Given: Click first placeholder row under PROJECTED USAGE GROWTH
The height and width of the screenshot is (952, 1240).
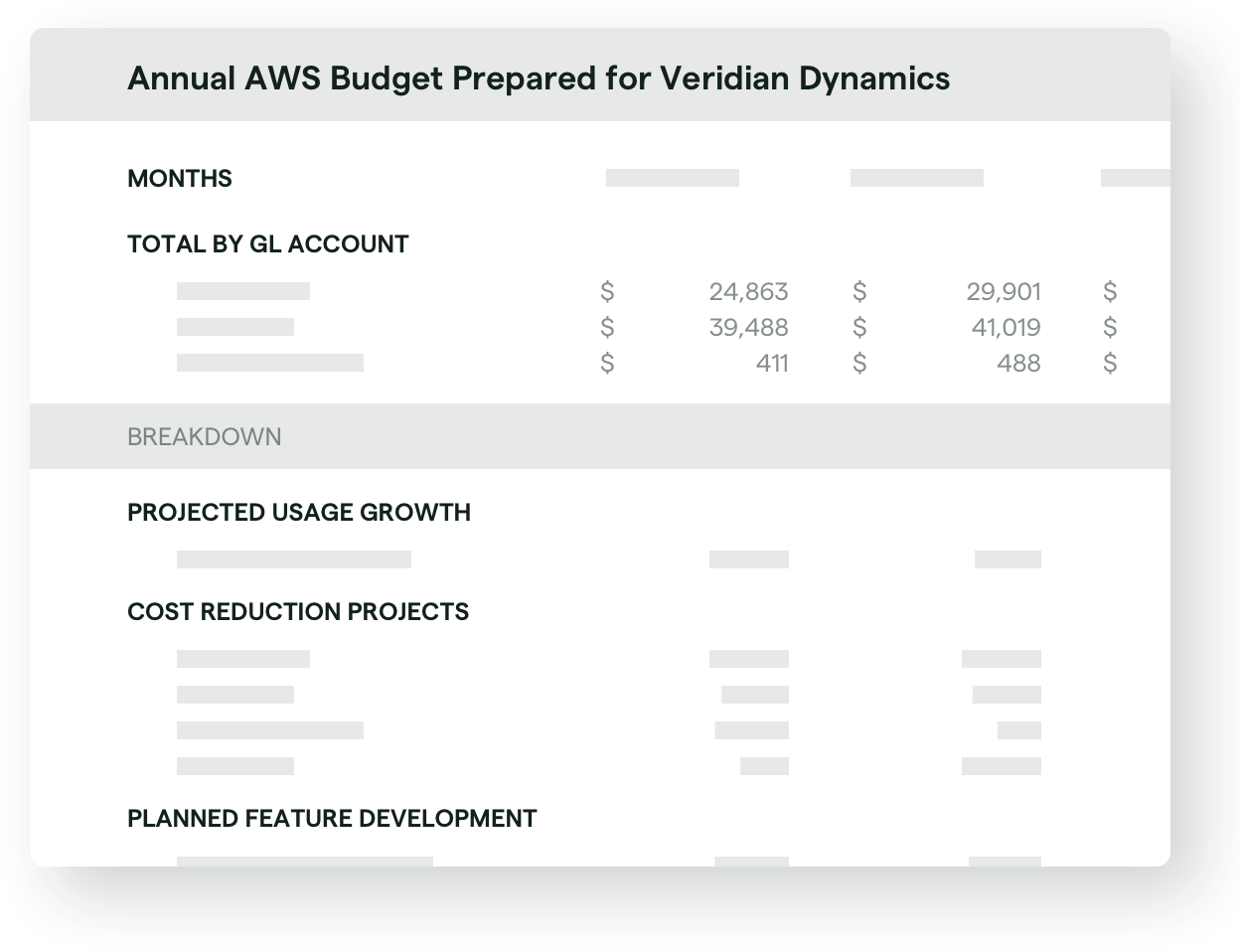Looking at the screenshot, I should 294,559.
